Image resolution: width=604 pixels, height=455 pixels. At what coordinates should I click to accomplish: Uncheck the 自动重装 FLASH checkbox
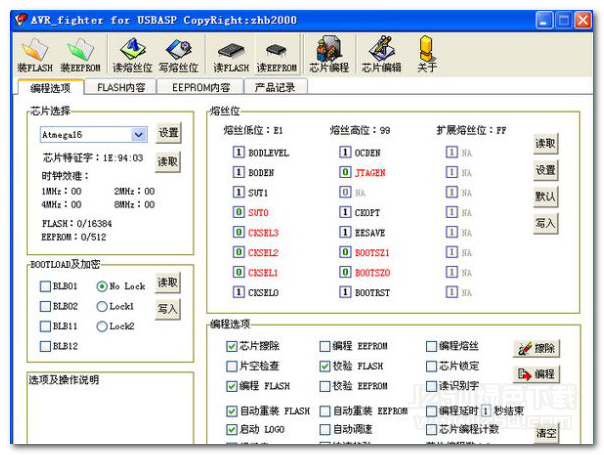click(232, 411)
